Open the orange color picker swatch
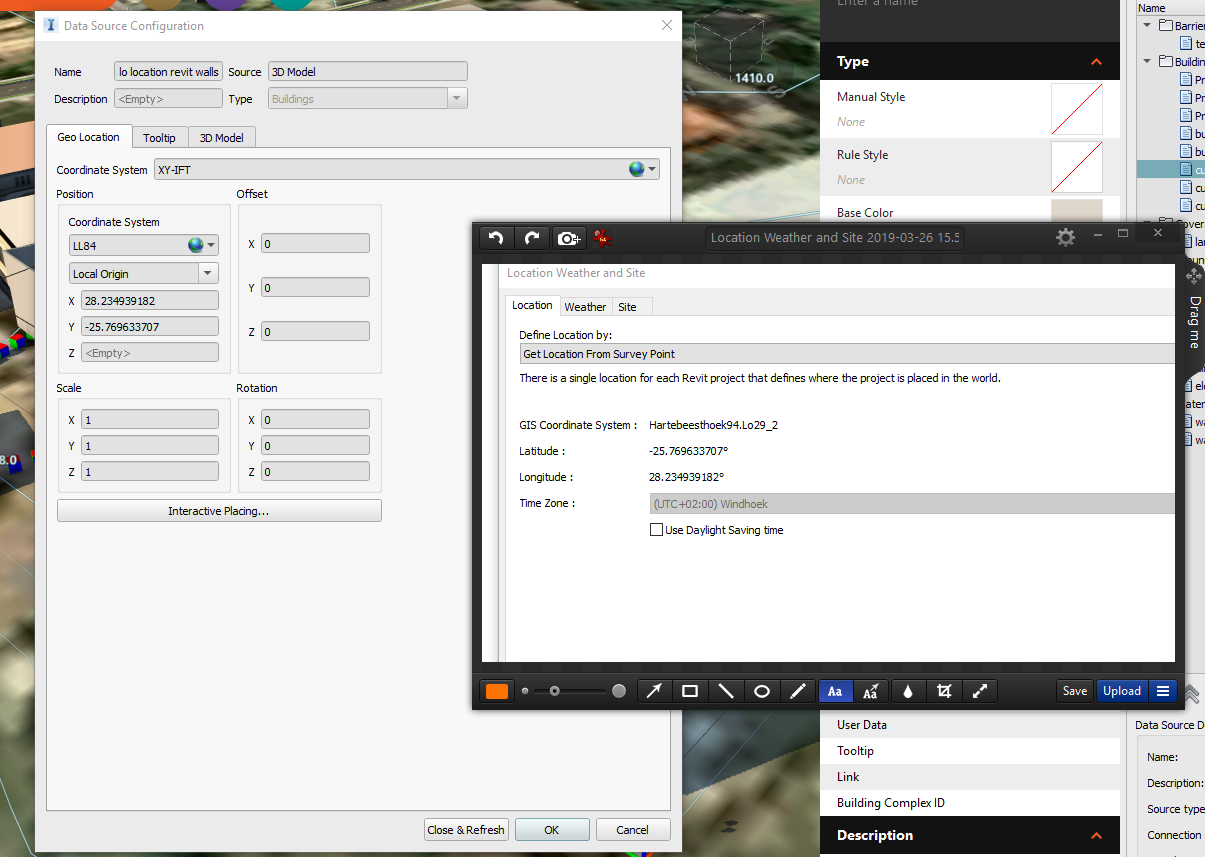1205x857 pixels. tap(497, 691)
